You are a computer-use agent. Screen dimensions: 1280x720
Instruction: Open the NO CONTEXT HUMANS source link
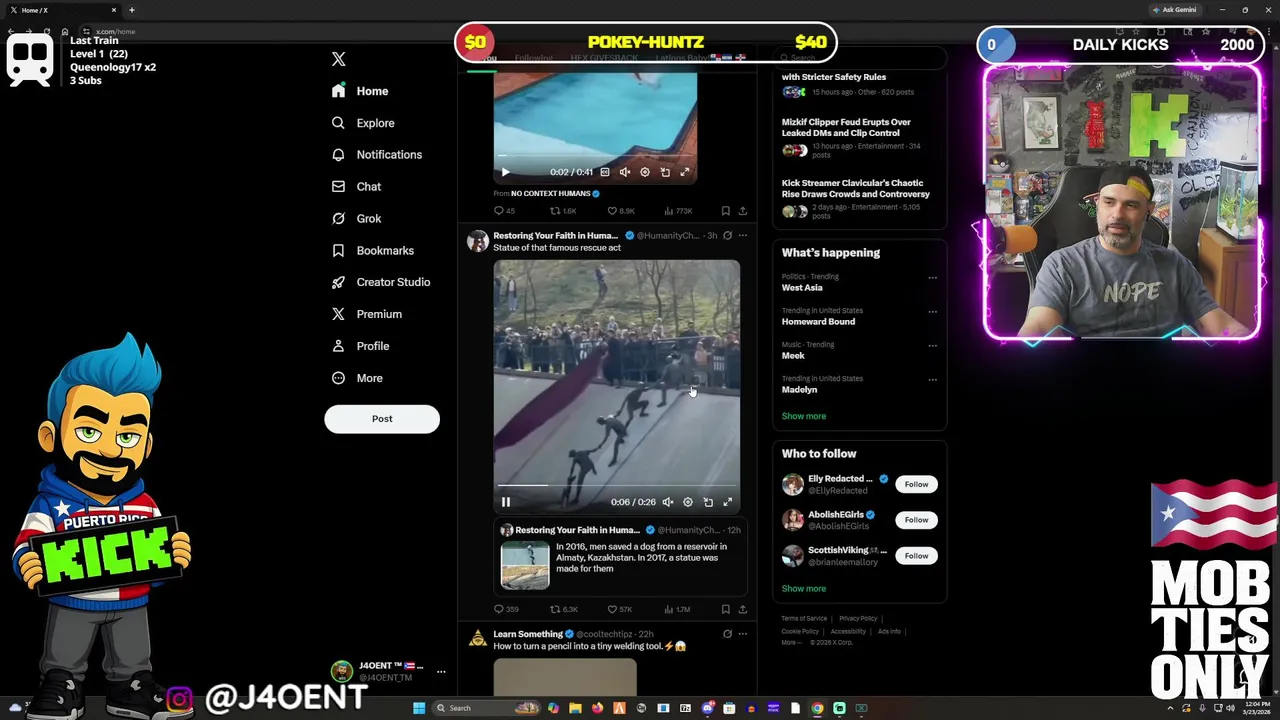(555, 194)
